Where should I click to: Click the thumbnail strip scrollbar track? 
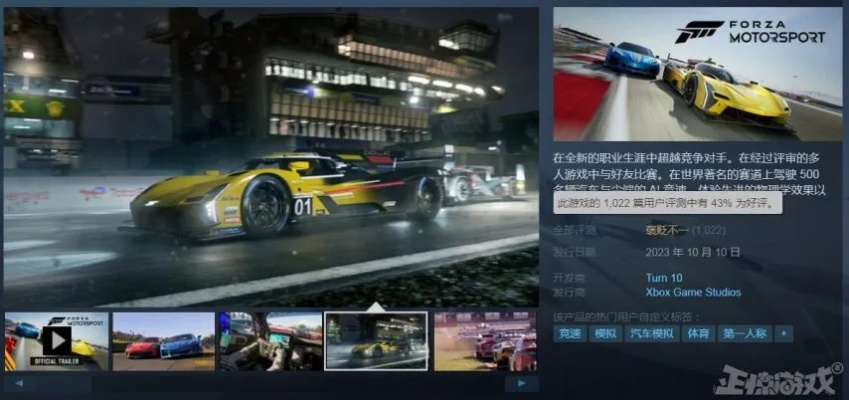pyautogui.click(x=270, y=383)
